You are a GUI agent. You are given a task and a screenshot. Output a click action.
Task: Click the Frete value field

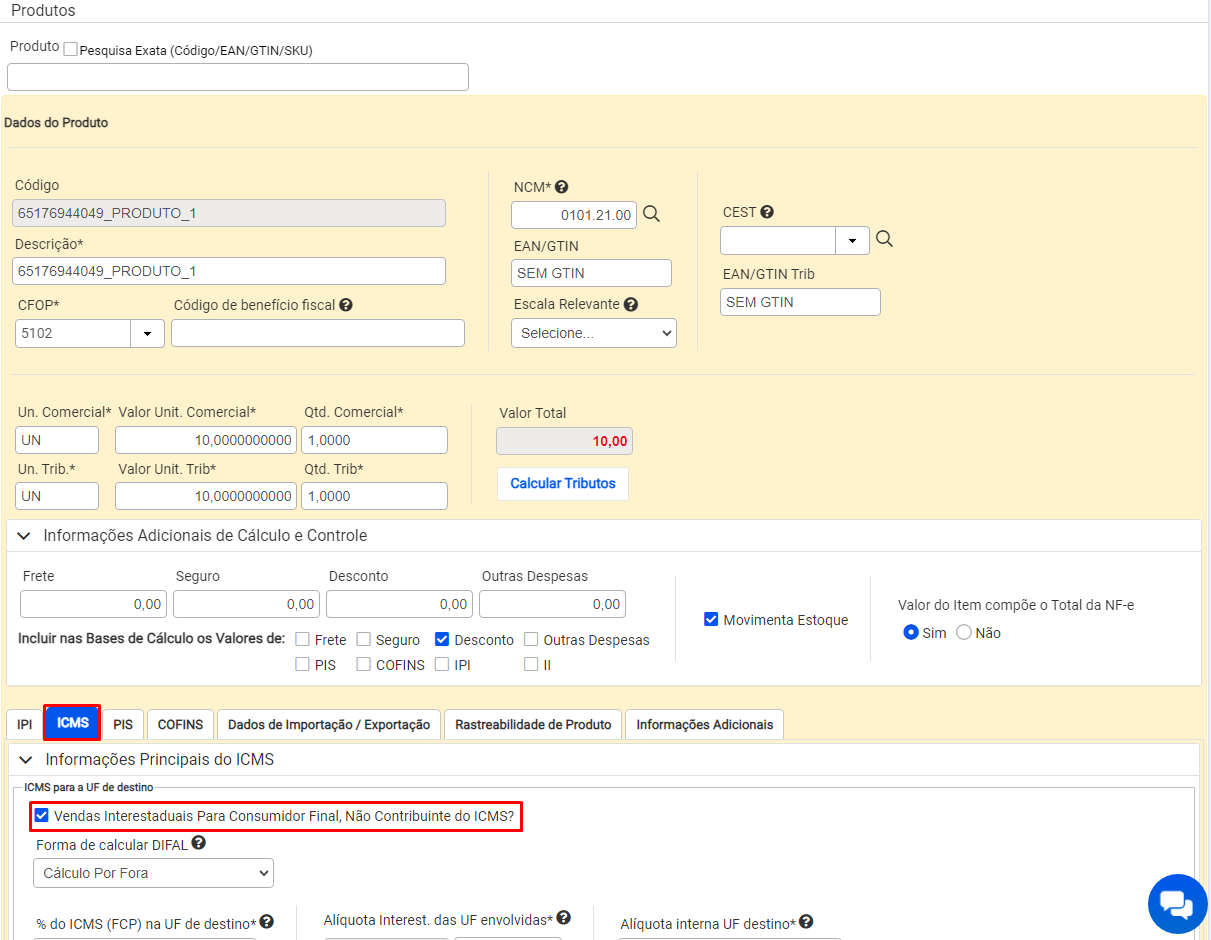[94, 604]
